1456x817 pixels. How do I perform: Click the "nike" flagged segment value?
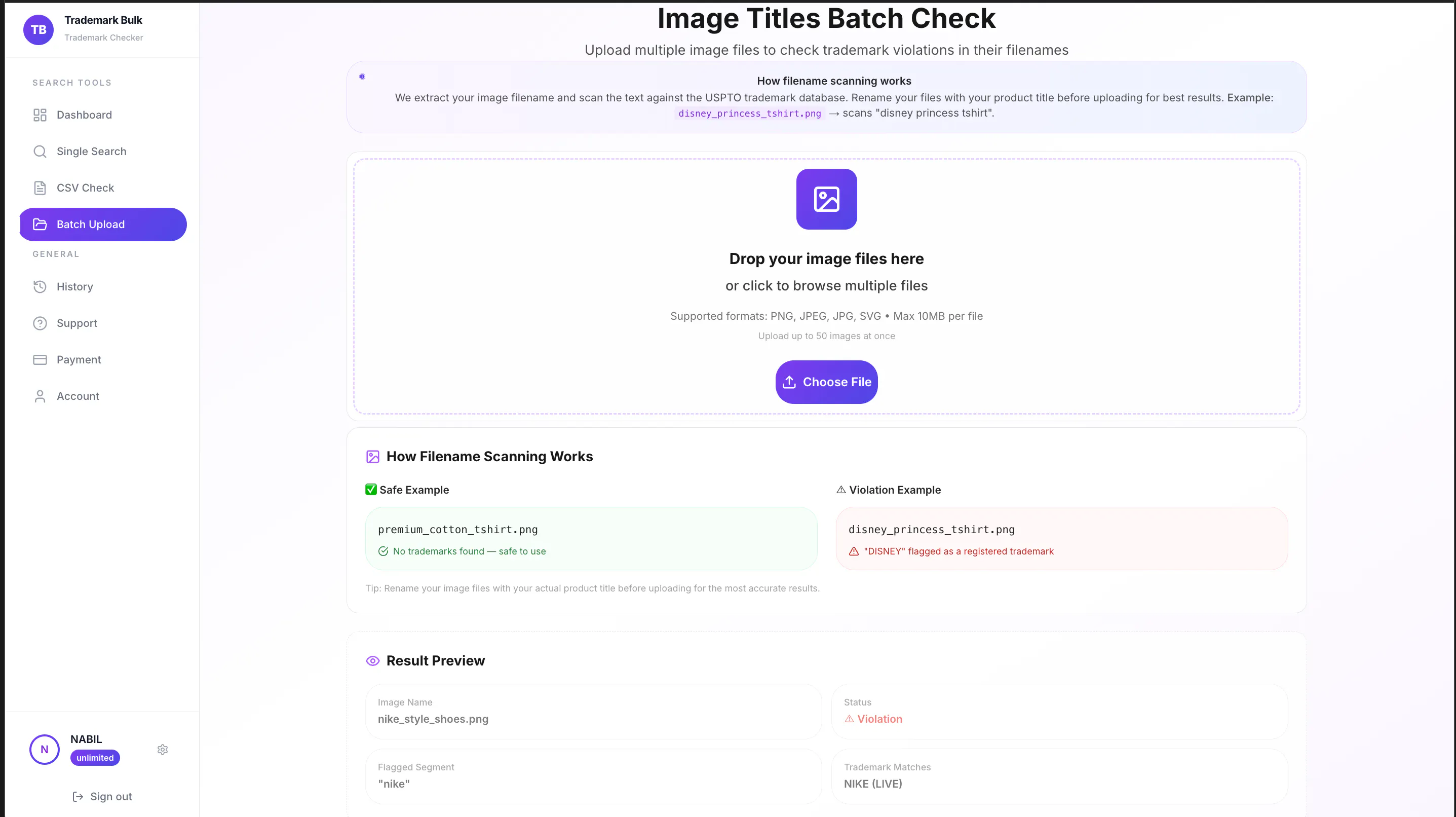[394, 784]
